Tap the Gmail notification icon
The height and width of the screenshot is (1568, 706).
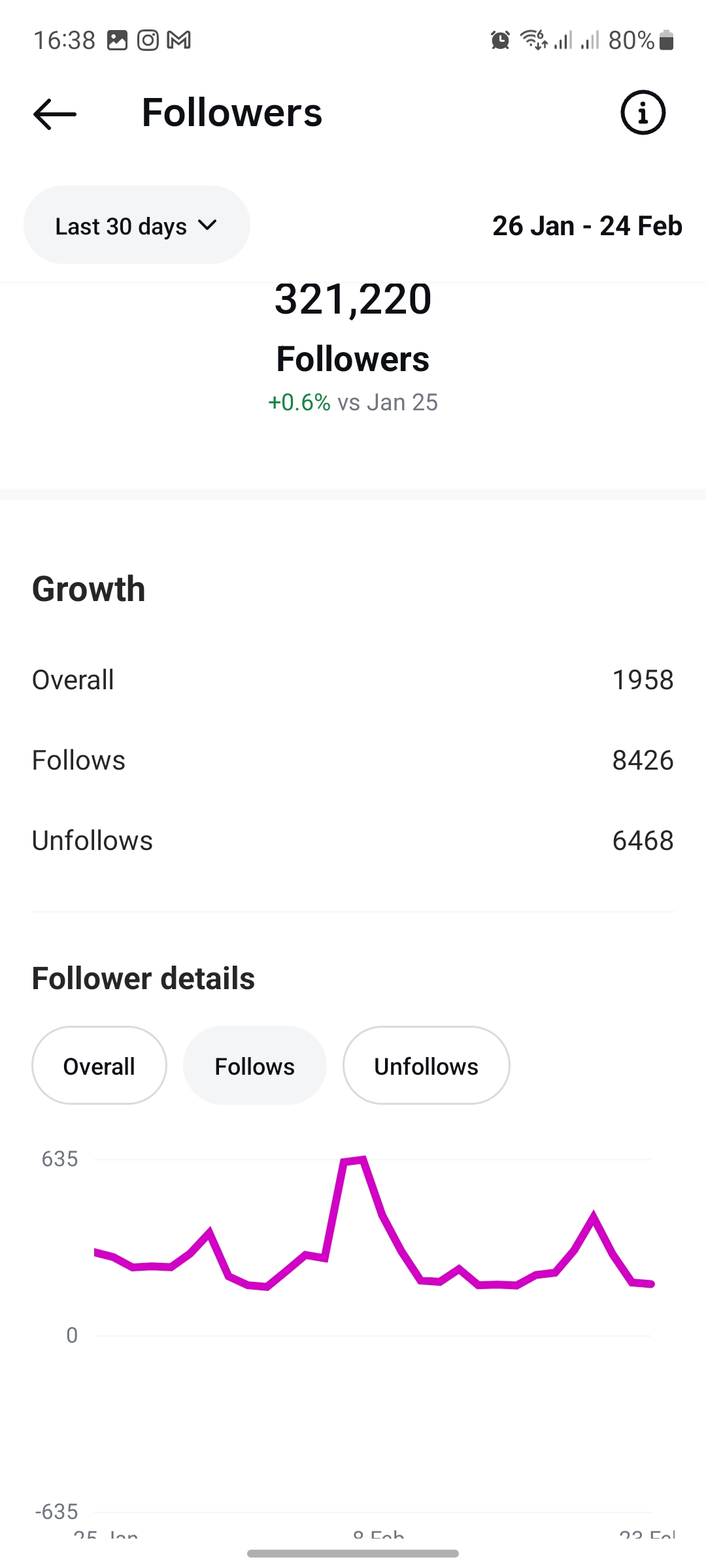[178, 41]
